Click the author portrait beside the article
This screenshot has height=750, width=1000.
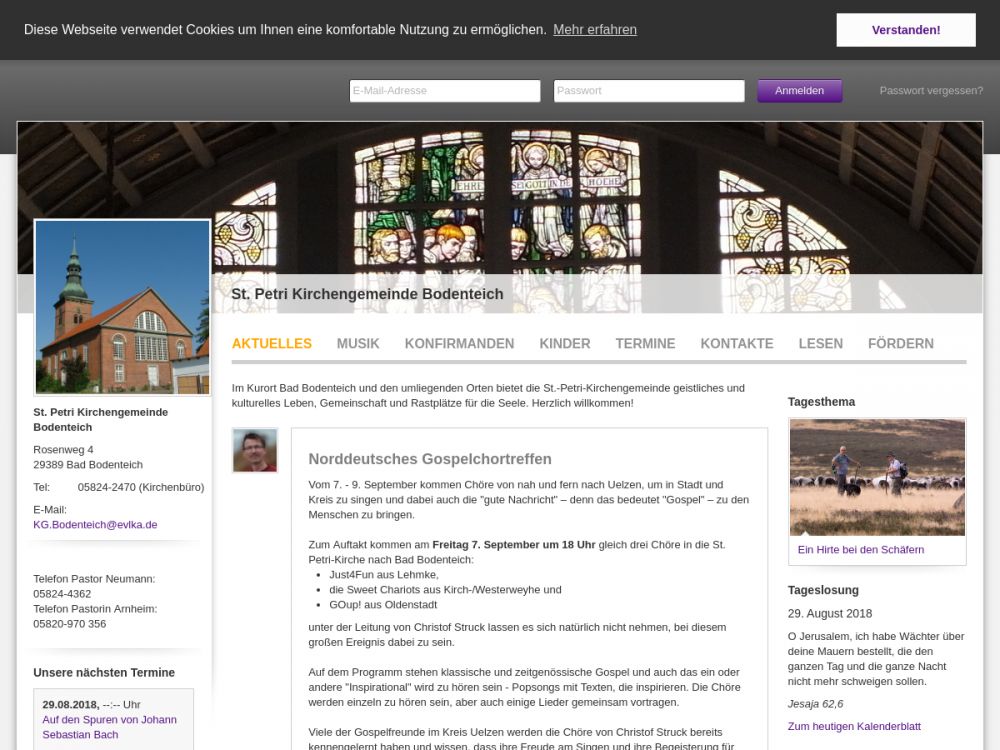tap(254, 450)
